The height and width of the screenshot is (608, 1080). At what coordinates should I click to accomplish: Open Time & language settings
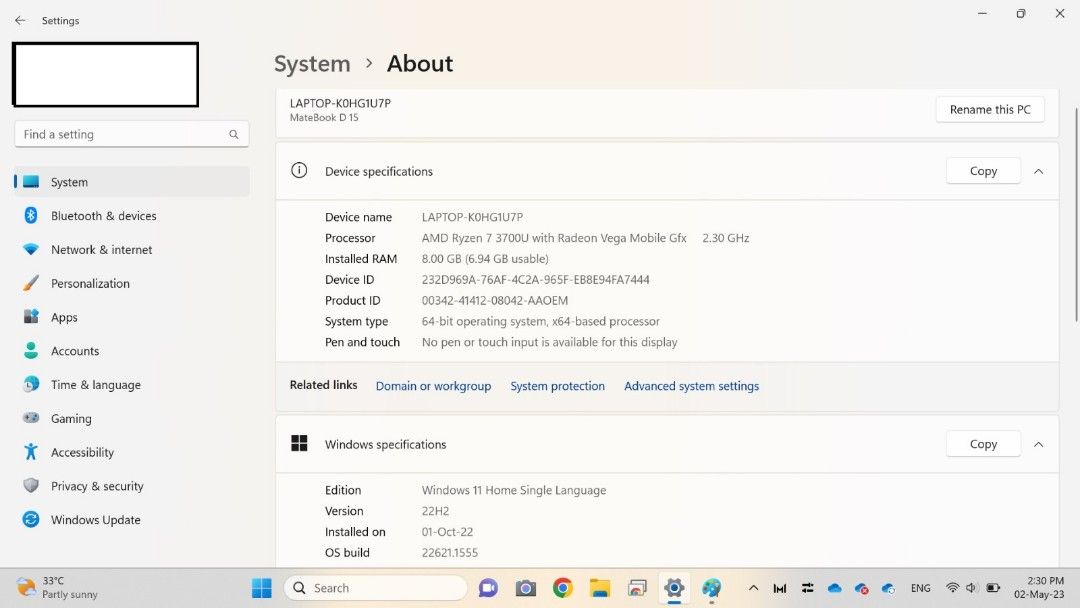click(132, 384)
